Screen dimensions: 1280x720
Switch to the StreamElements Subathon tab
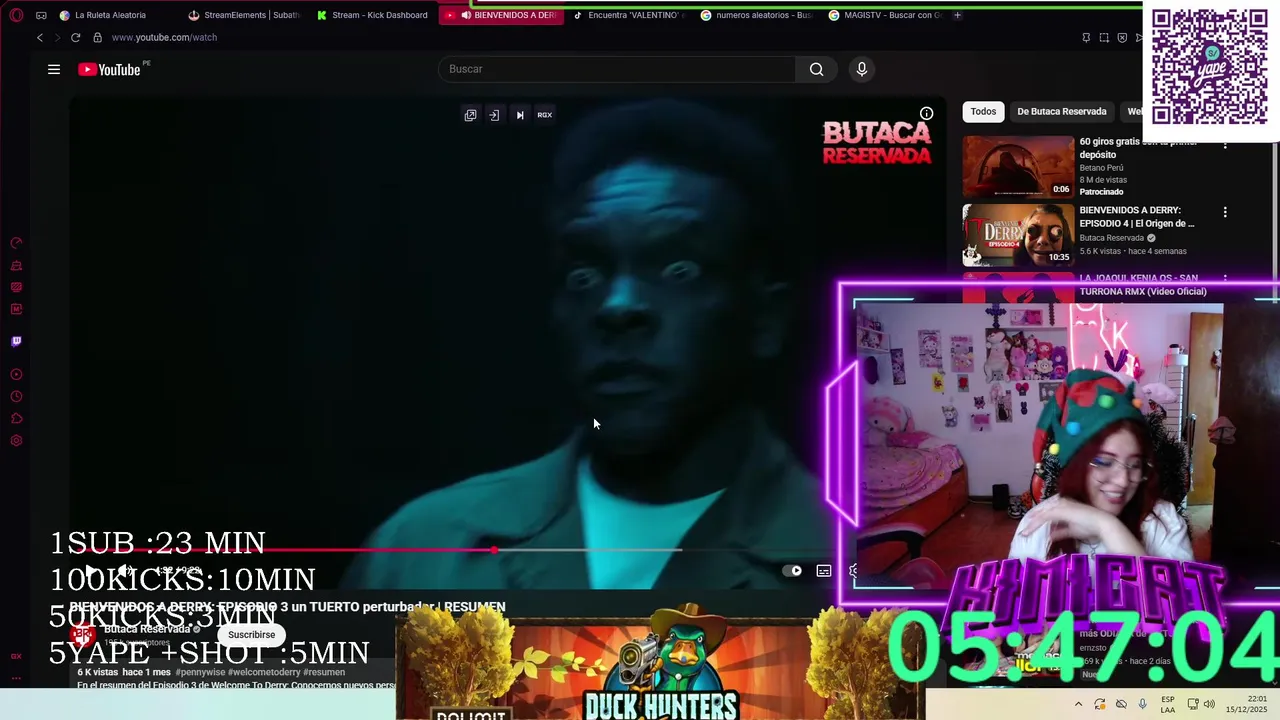244,15
